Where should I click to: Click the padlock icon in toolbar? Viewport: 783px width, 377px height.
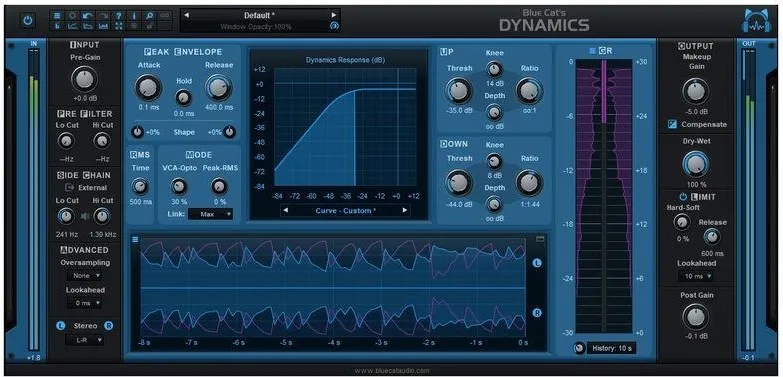[x=149, y=26]
